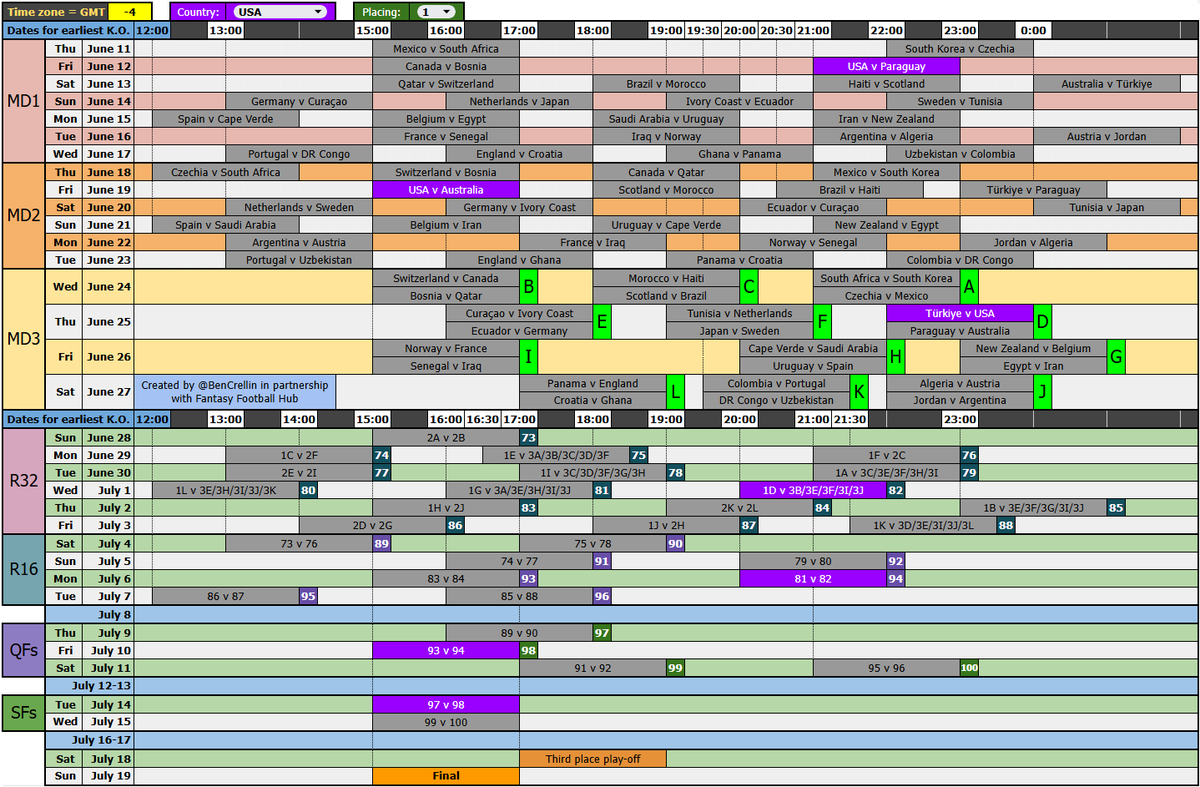Click Uzbekistan v Colombia match cell
Image resolution: width=1200 pixels, height=787 pixels.
click(960, 154)
